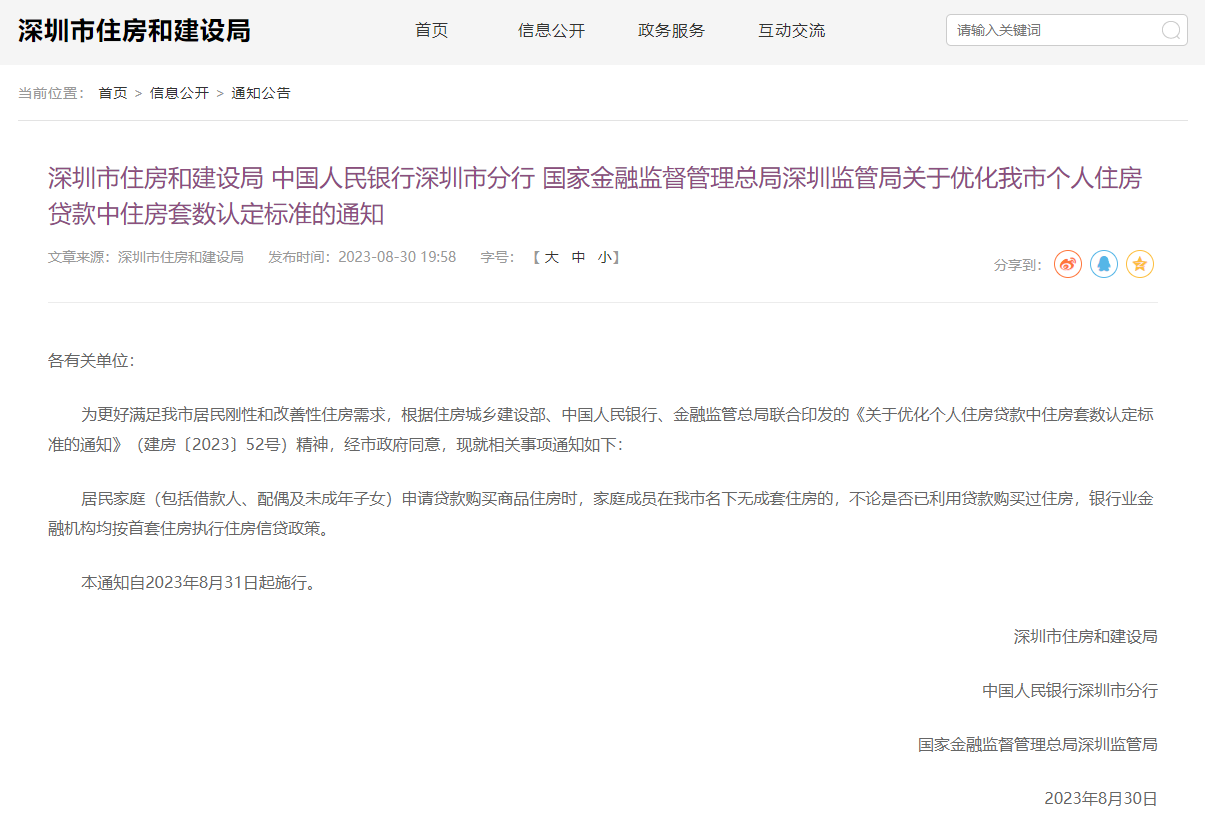
Task: Click the paragraph starting with 居民家庭
Action: 600,513
